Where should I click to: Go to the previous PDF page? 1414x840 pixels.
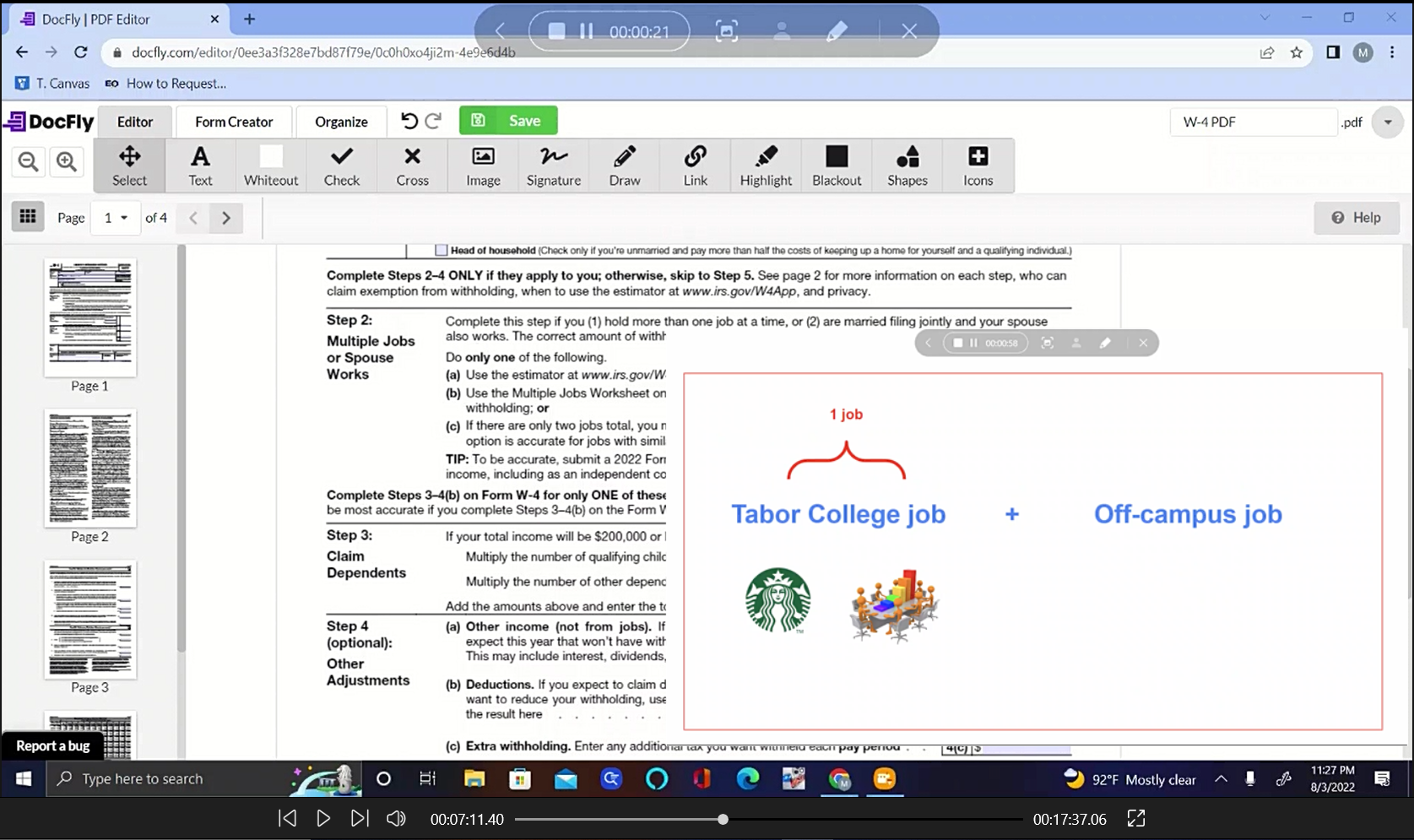point(193,218)
